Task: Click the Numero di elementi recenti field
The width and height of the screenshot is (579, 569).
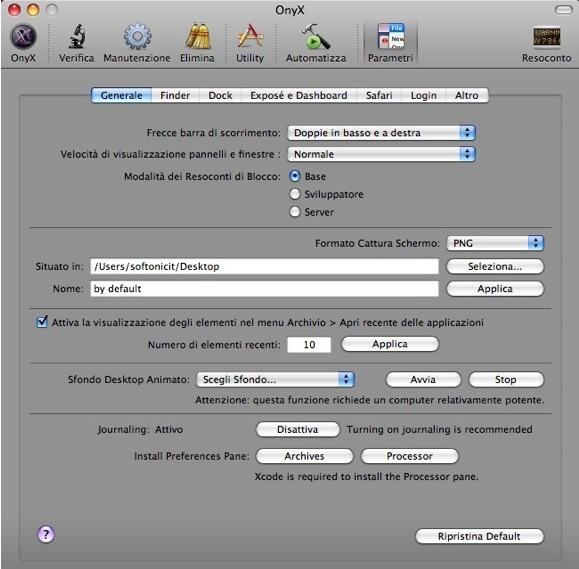Action: click(309, 345)
